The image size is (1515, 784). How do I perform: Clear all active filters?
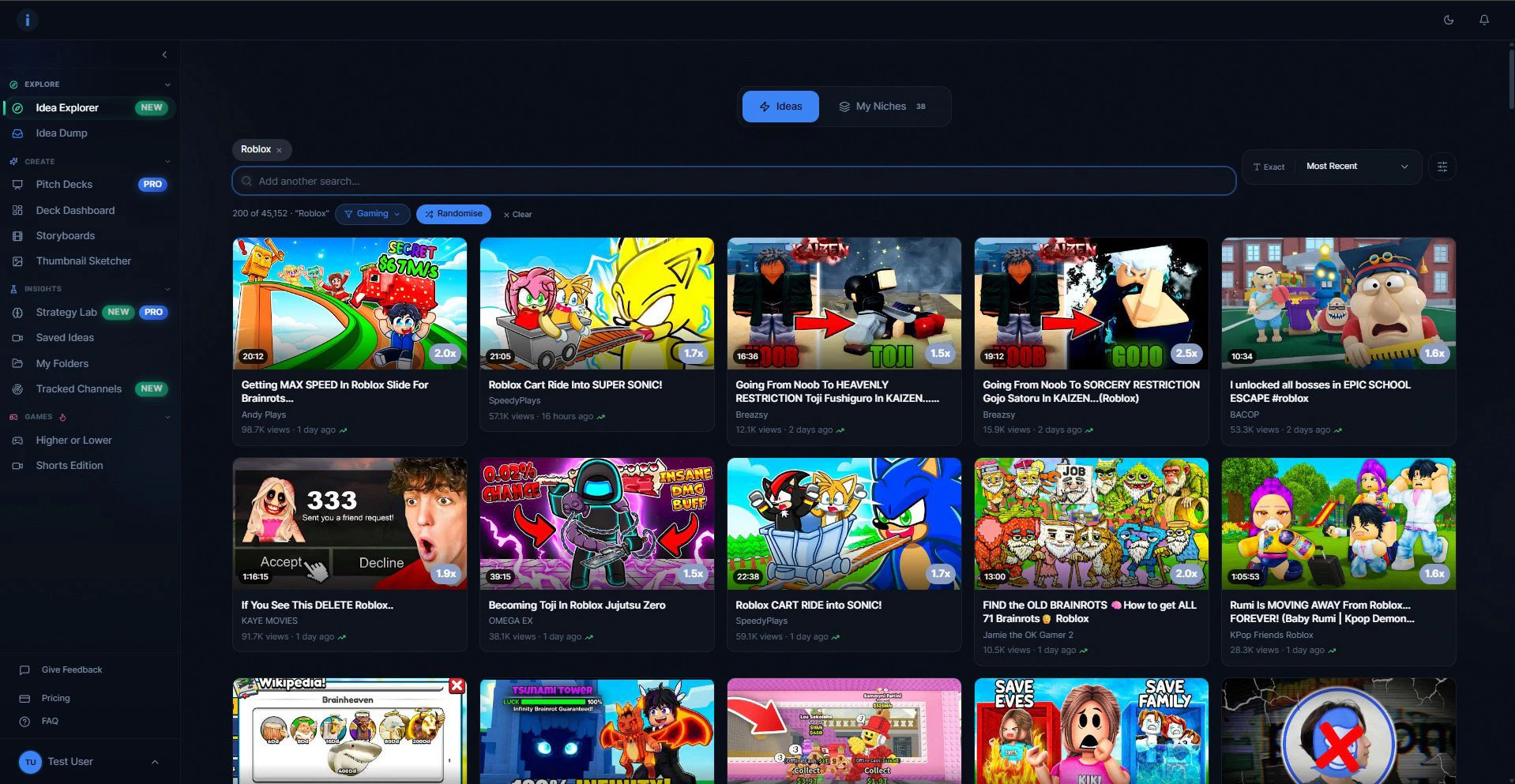[518, 215]
